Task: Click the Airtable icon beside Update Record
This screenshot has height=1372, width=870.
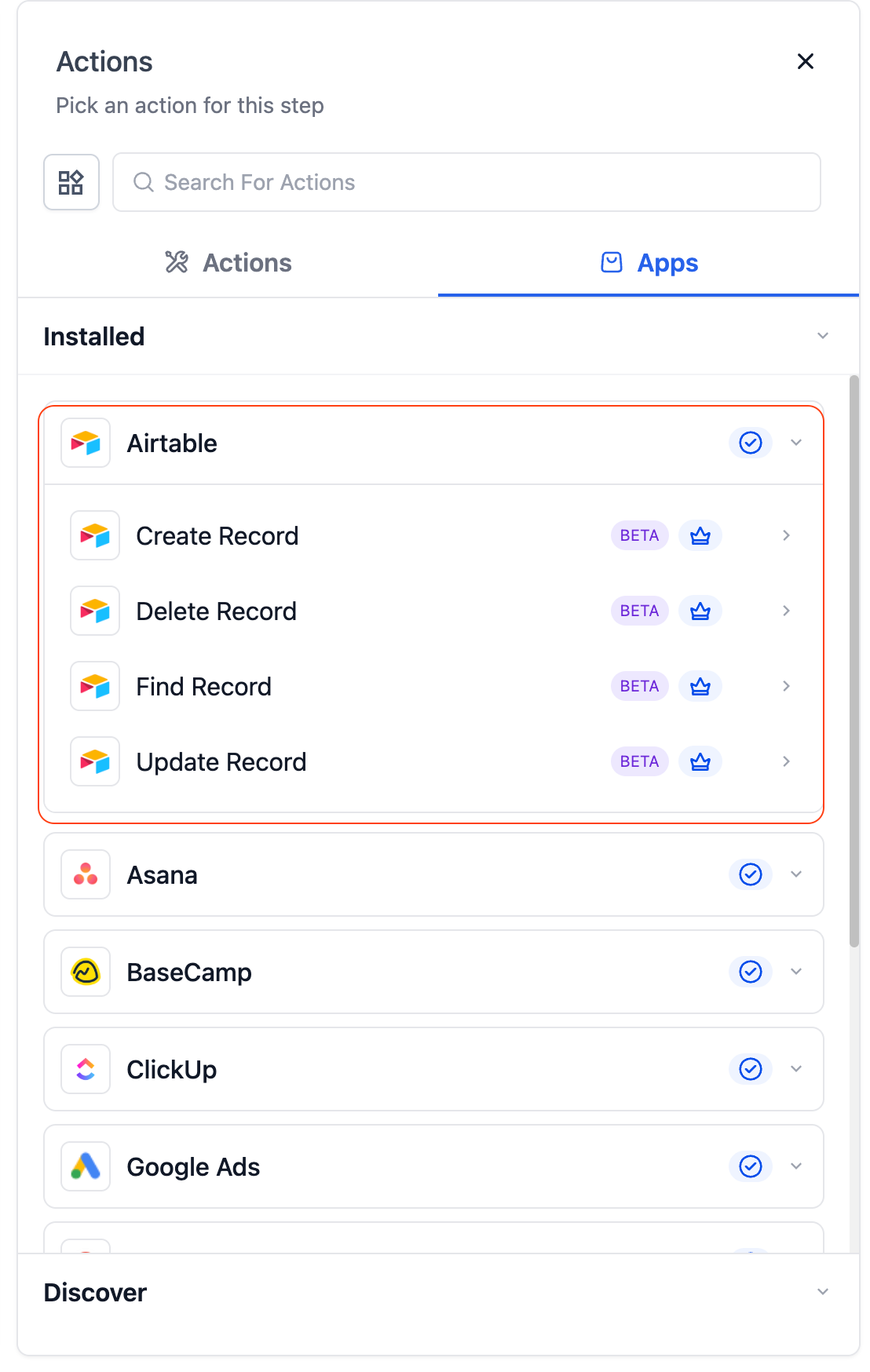Action: point(95,761)
